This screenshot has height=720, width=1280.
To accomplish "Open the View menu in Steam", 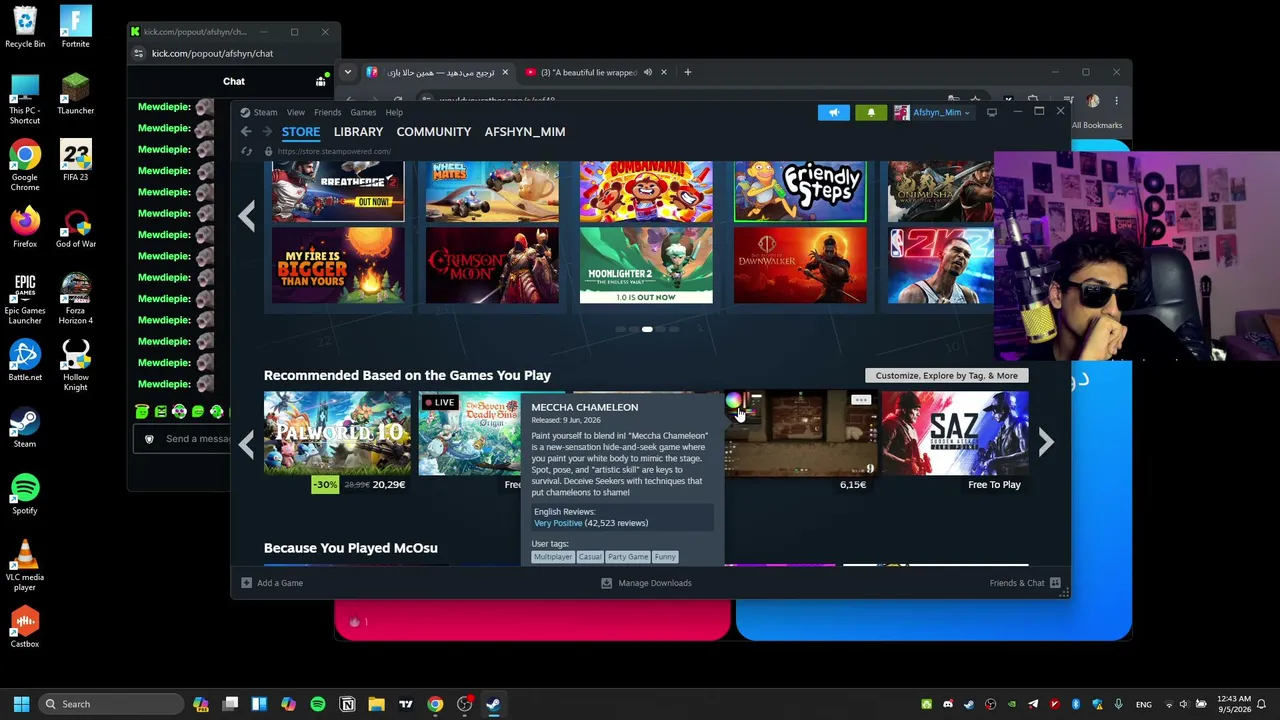I will (296, 112).
